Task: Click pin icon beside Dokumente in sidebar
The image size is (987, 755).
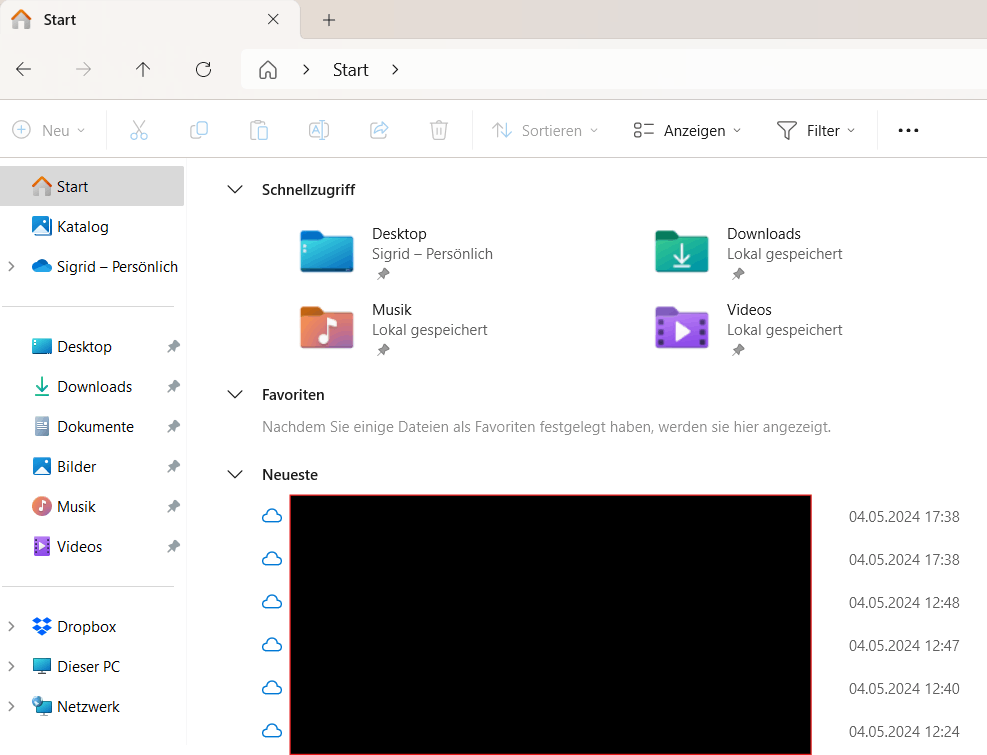Action: click(x=173, y=426)
